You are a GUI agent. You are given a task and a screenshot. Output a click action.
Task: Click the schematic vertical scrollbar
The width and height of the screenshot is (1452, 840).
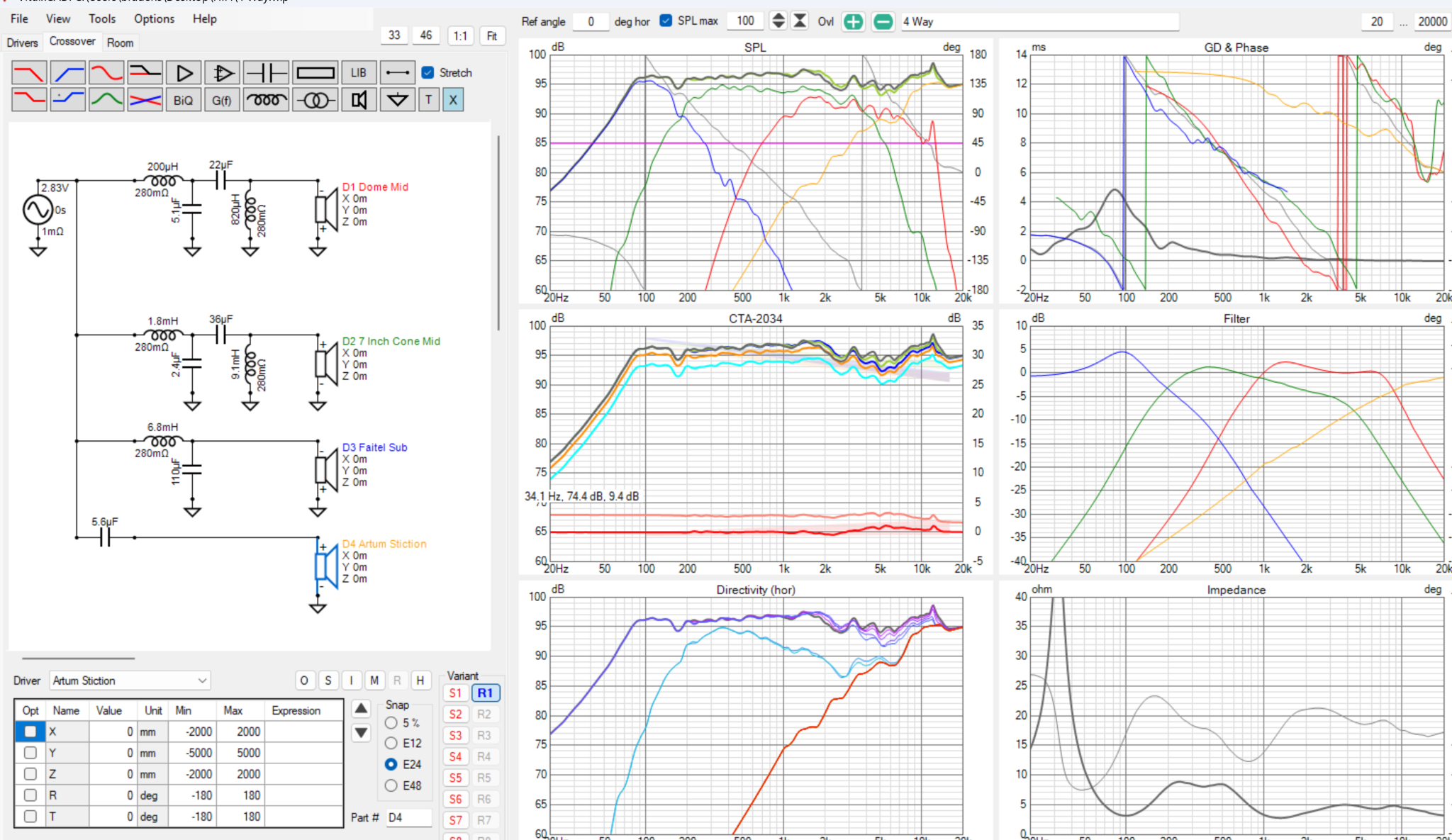pyautogui.click(x=498, y=234)
